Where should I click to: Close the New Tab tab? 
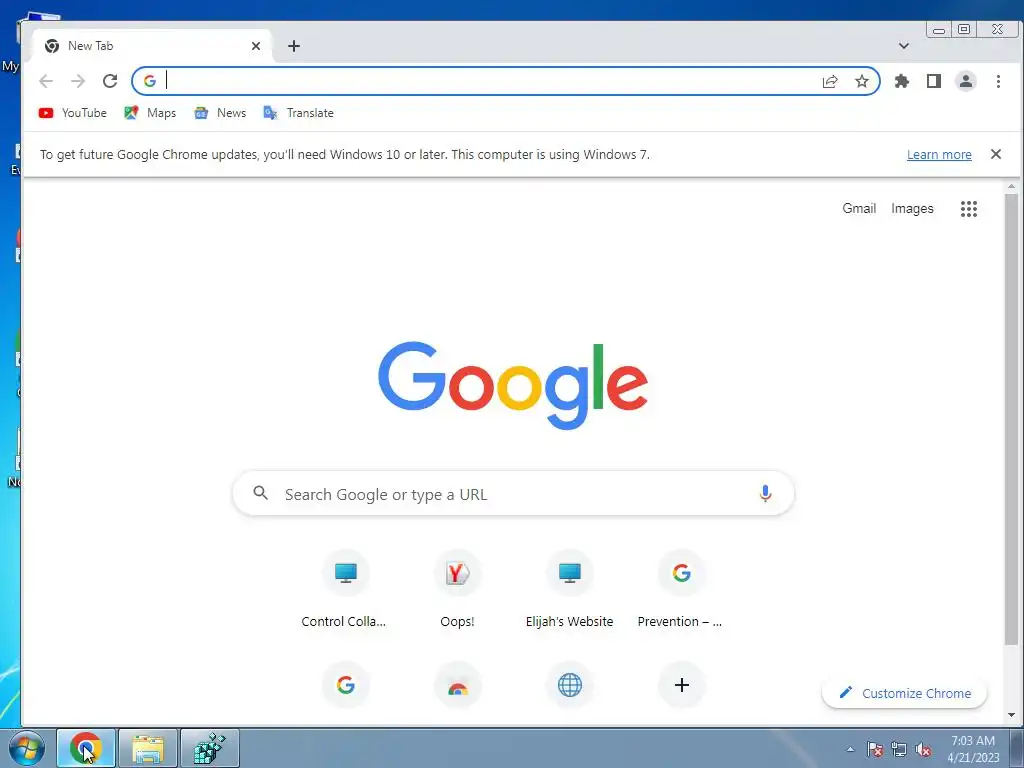[x=256, y=46]
